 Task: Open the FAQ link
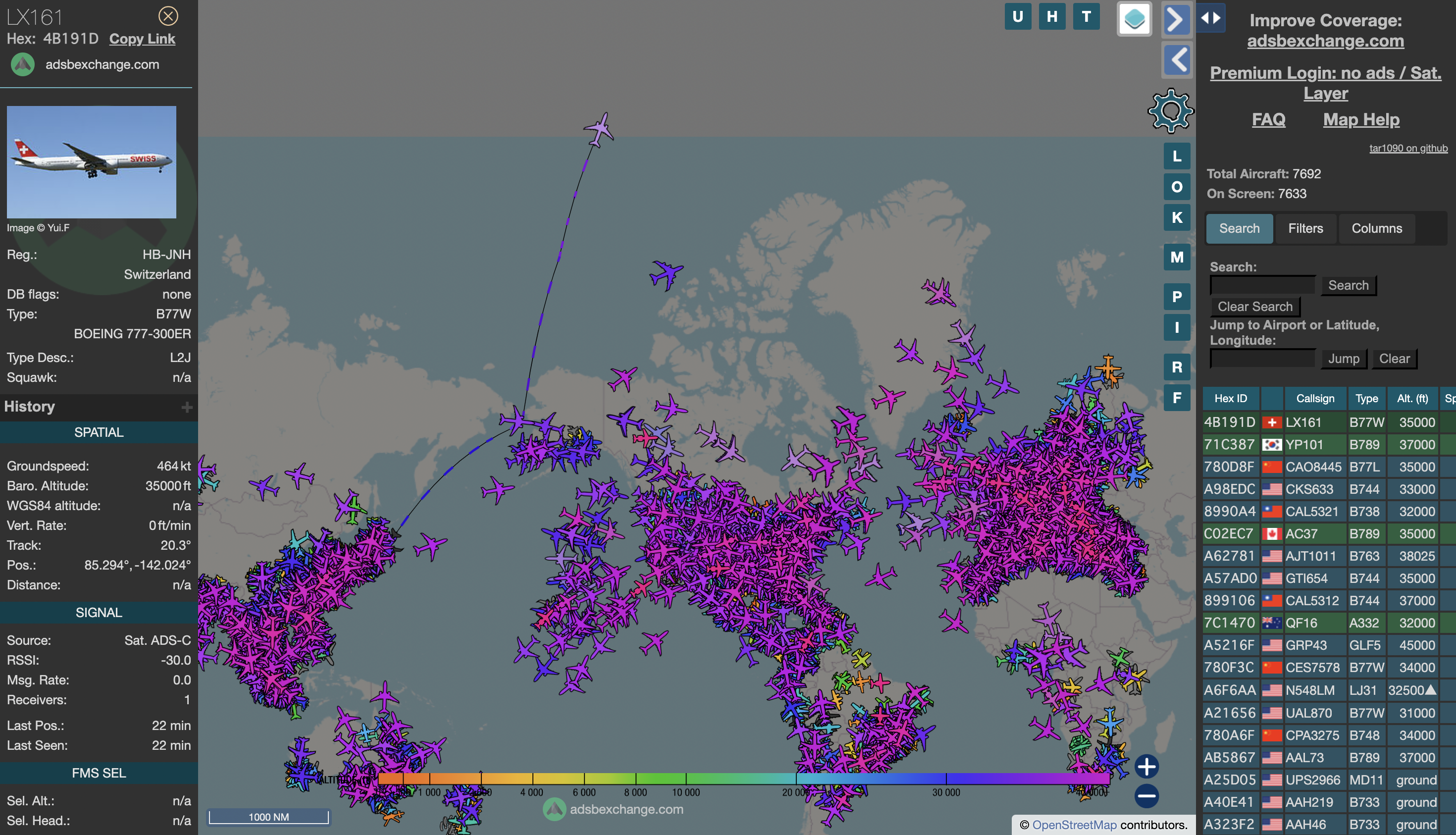click(1268, 119)
